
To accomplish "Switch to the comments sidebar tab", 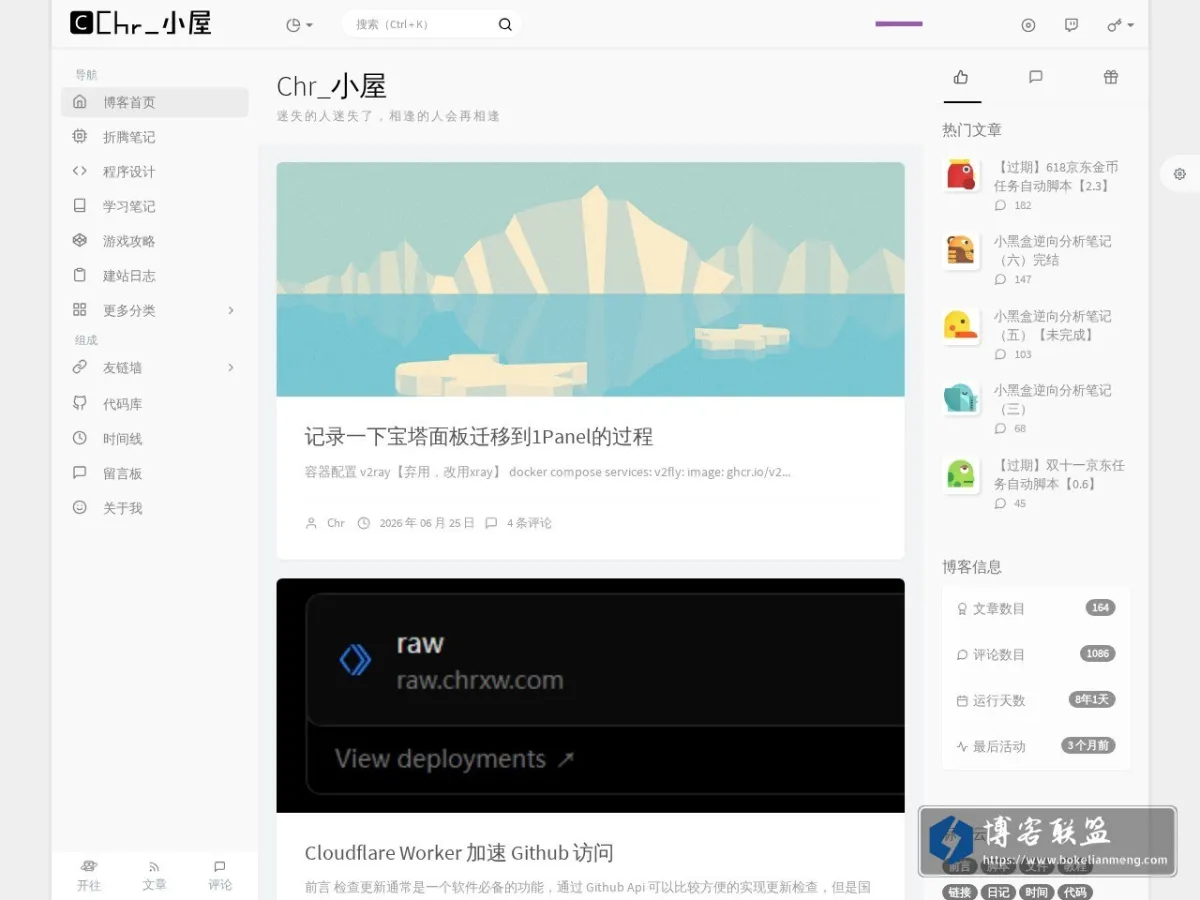I will pos(1036,77).
